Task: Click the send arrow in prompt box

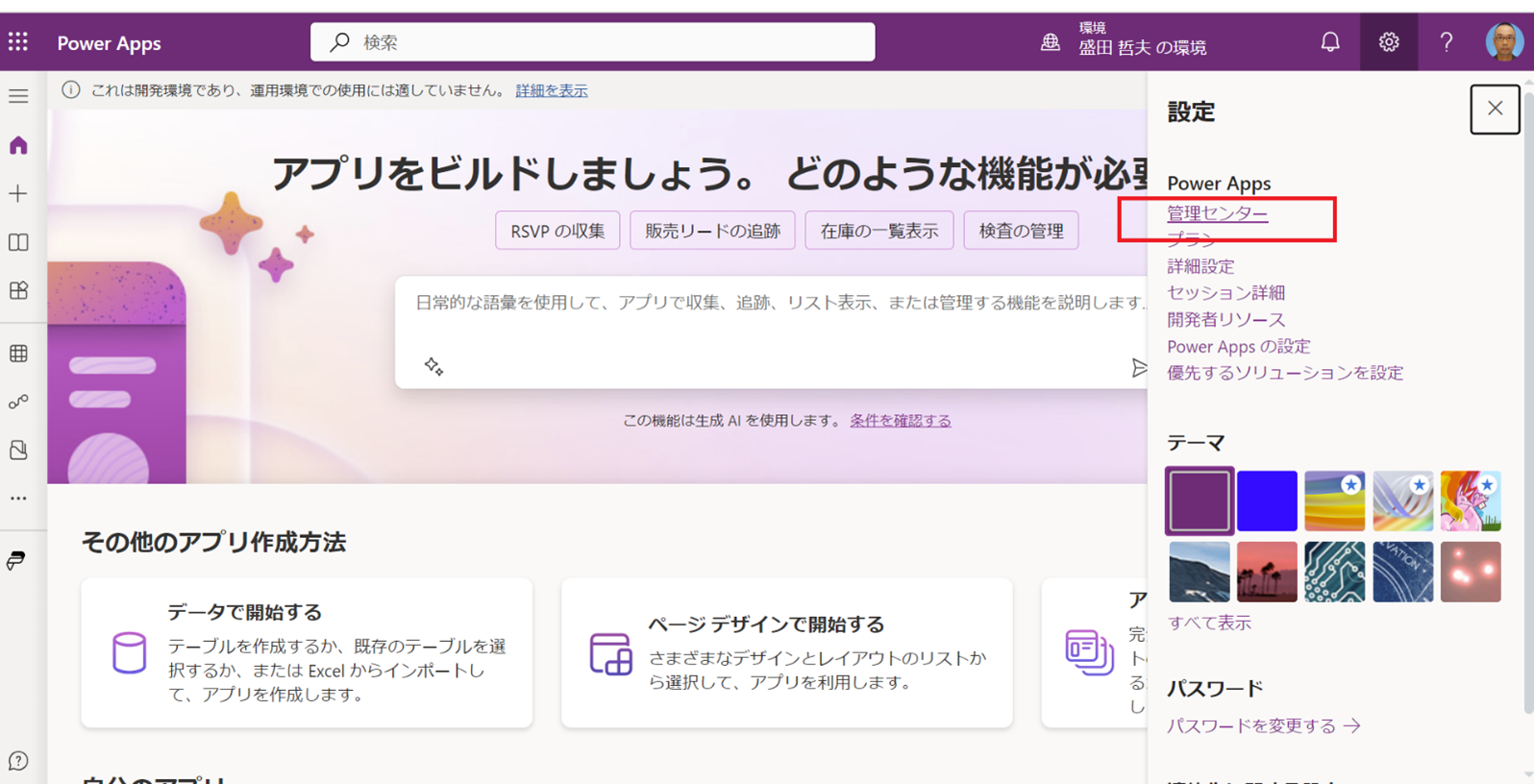Action: [x=1140, y=368]
